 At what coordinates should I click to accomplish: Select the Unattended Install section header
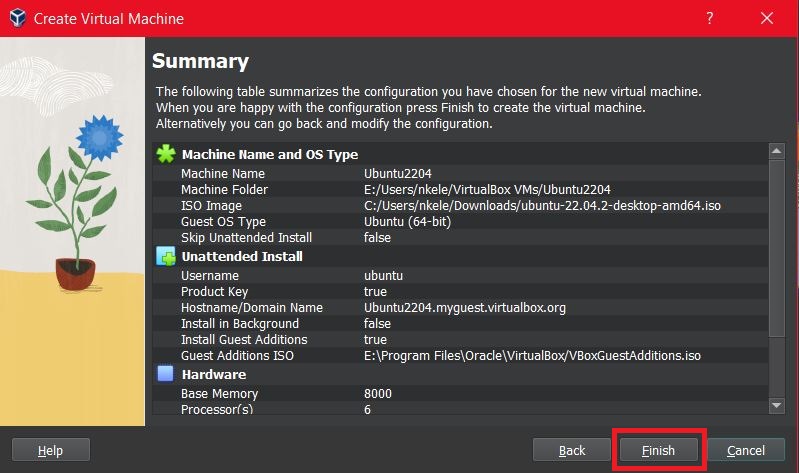pyautogui.click(x=242, y=256)
